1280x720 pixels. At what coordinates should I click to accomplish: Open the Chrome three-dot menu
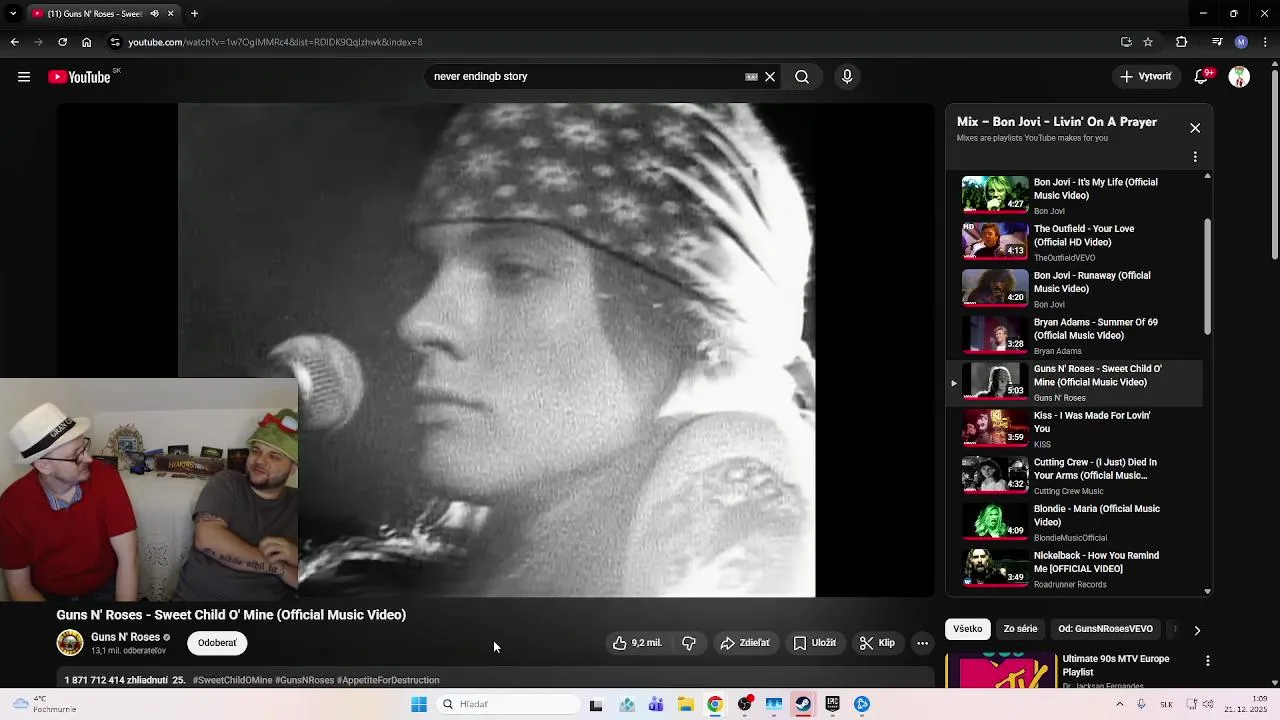point(1266,42)
